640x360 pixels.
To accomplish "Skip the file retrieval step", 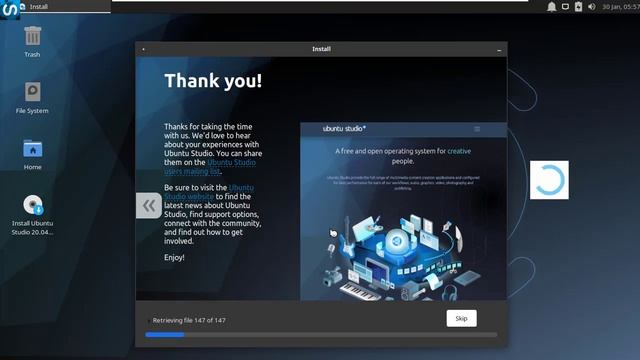I will (x=461, y=318).
